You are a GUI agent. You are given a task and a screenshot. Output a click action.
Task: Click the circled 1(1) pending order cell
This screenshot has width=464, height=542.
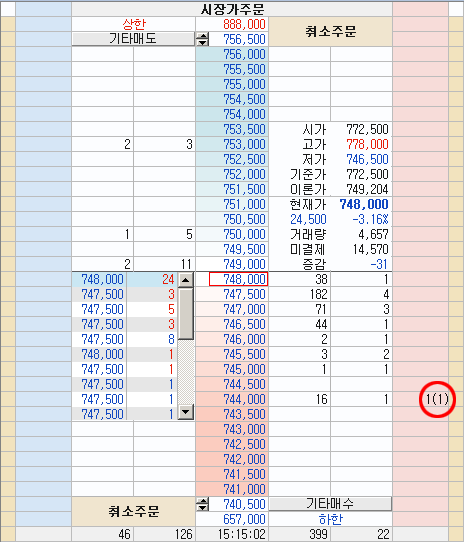coord(436,400)
